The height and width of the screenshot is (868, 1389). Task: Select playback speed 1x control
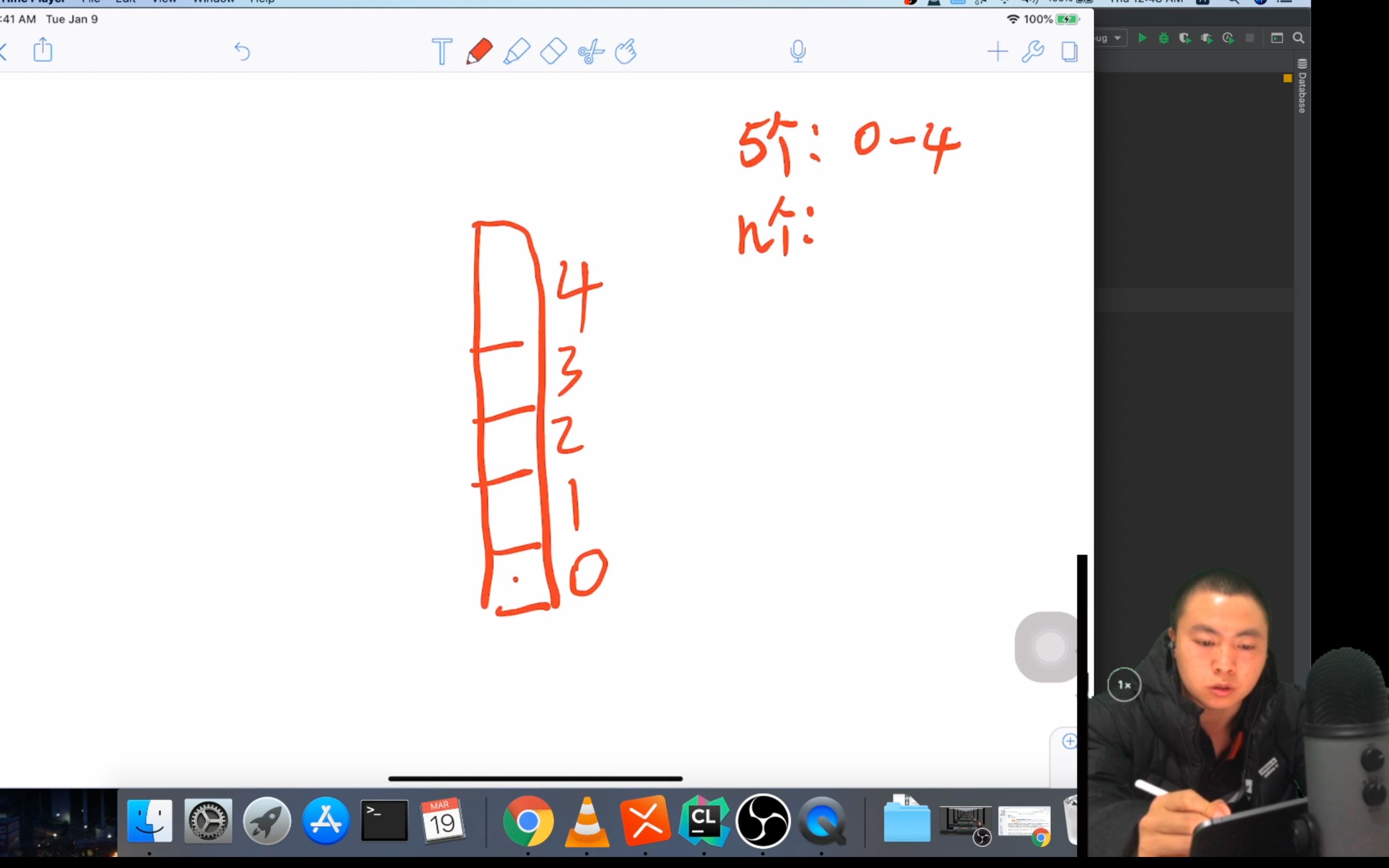click(1123, 684)
